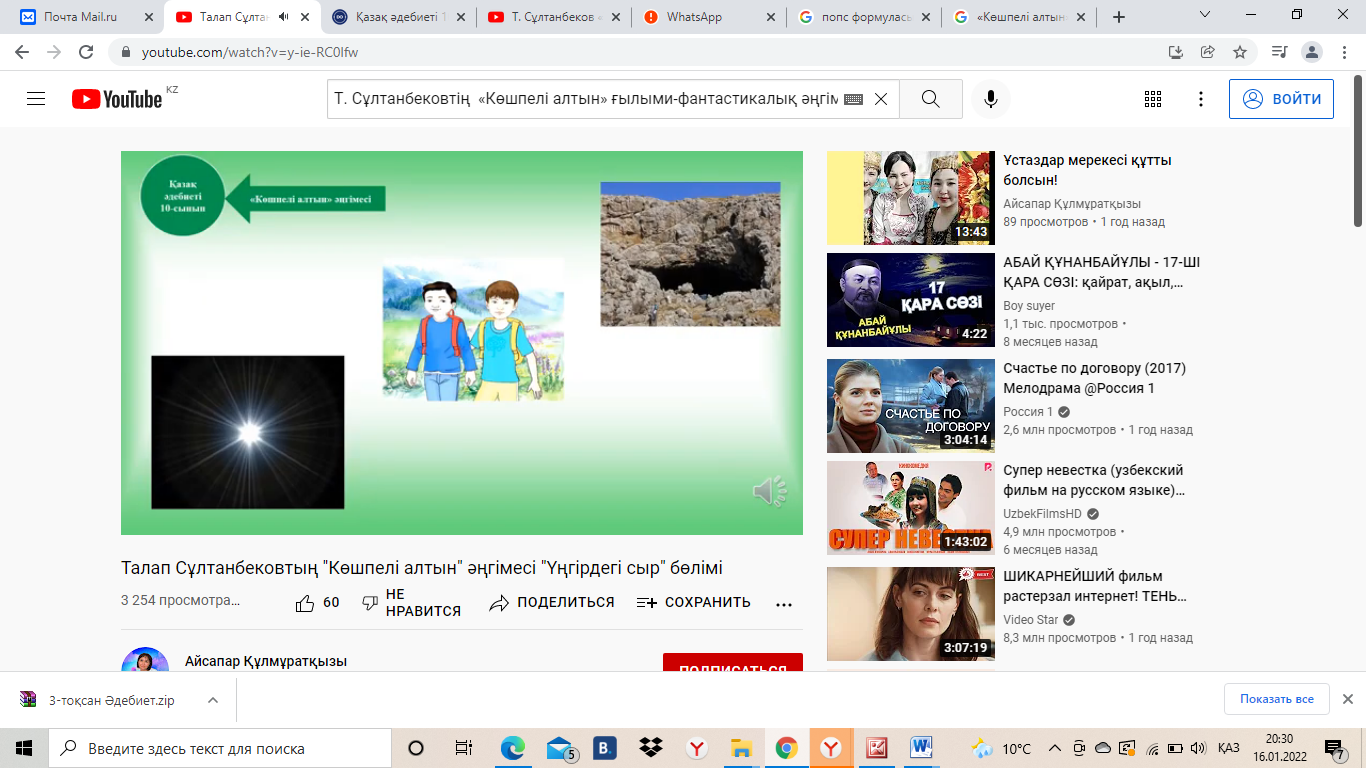This screenshot has height=768, width=1366.
Task: Switch to the Қазақ әдебиеті tab
Action: [399, 17]
